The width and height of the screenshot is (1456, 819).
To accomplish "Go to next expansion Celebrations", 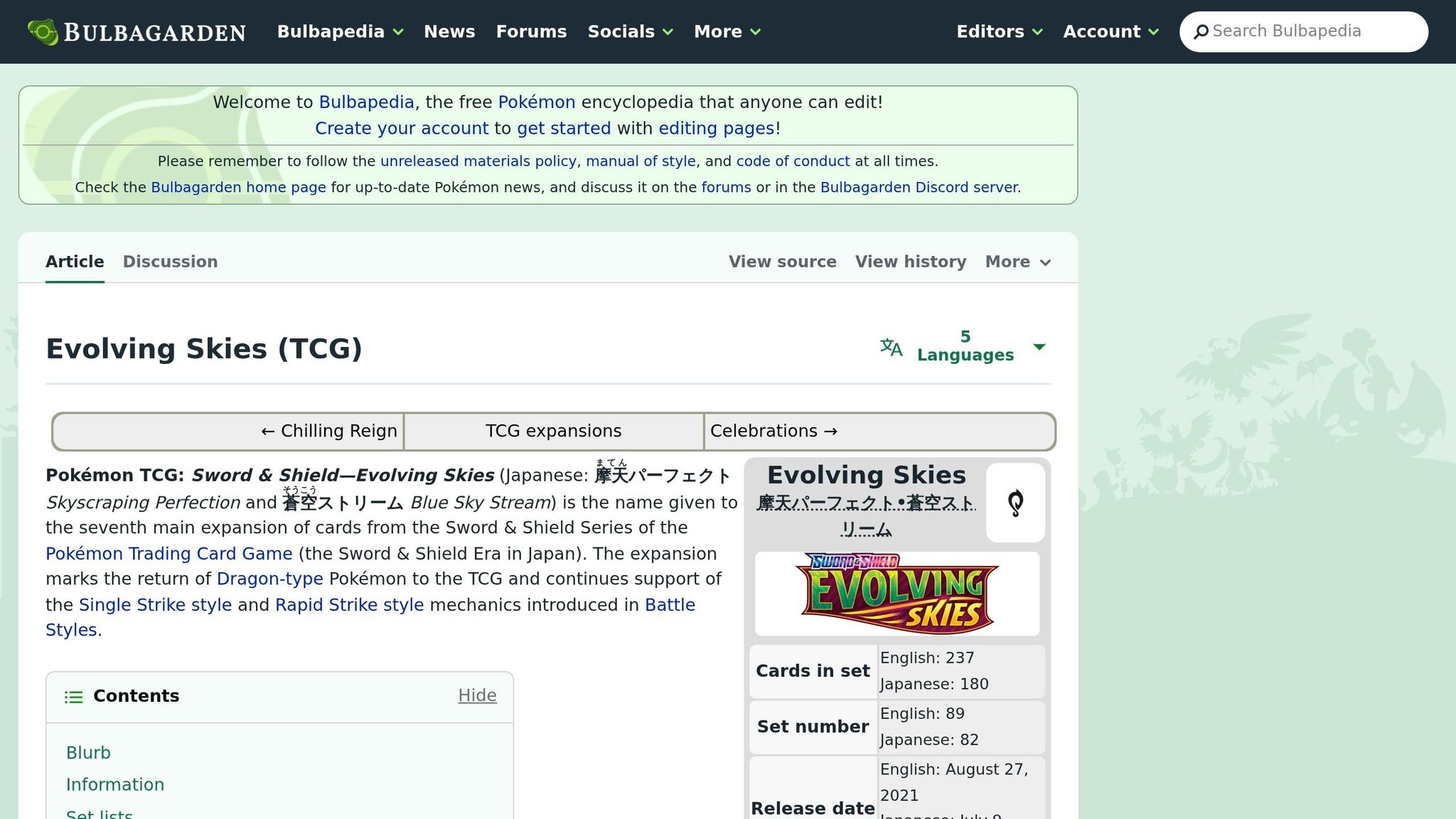I will (773, 432).
